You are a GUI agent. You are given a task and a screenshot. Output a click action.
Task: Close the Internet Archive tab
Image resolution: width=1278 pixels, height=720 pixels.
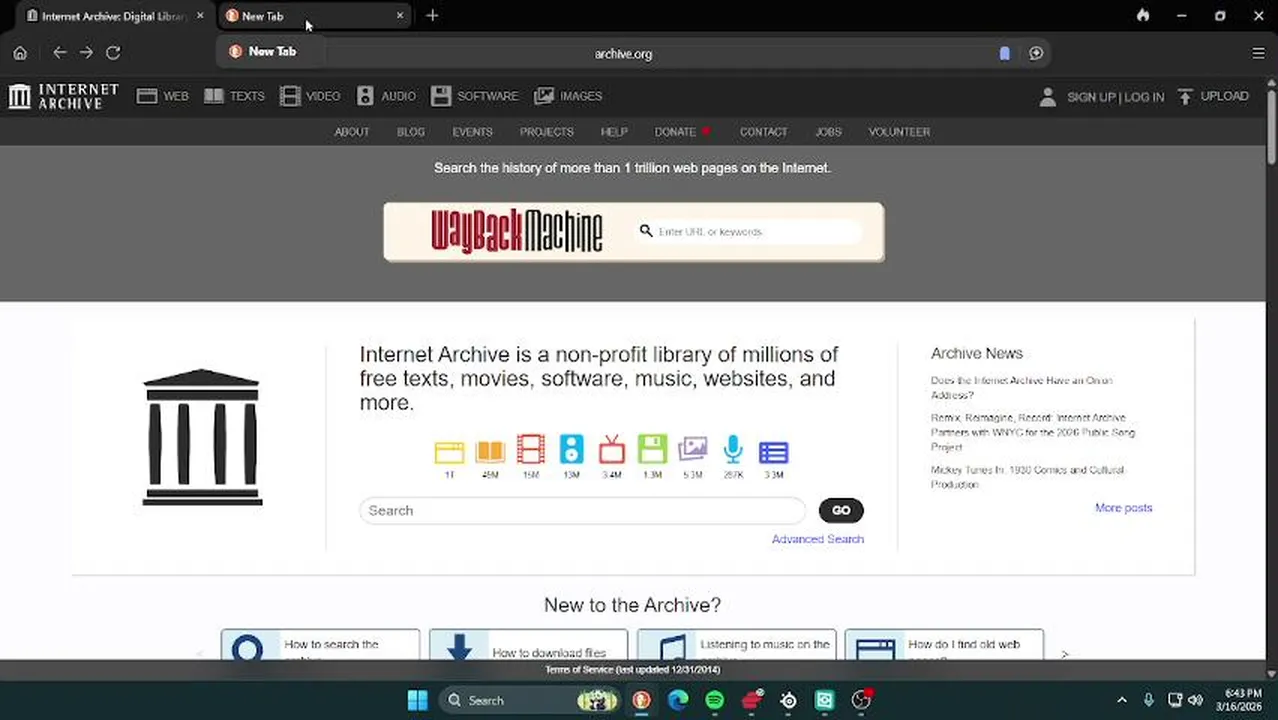(200, 16)
